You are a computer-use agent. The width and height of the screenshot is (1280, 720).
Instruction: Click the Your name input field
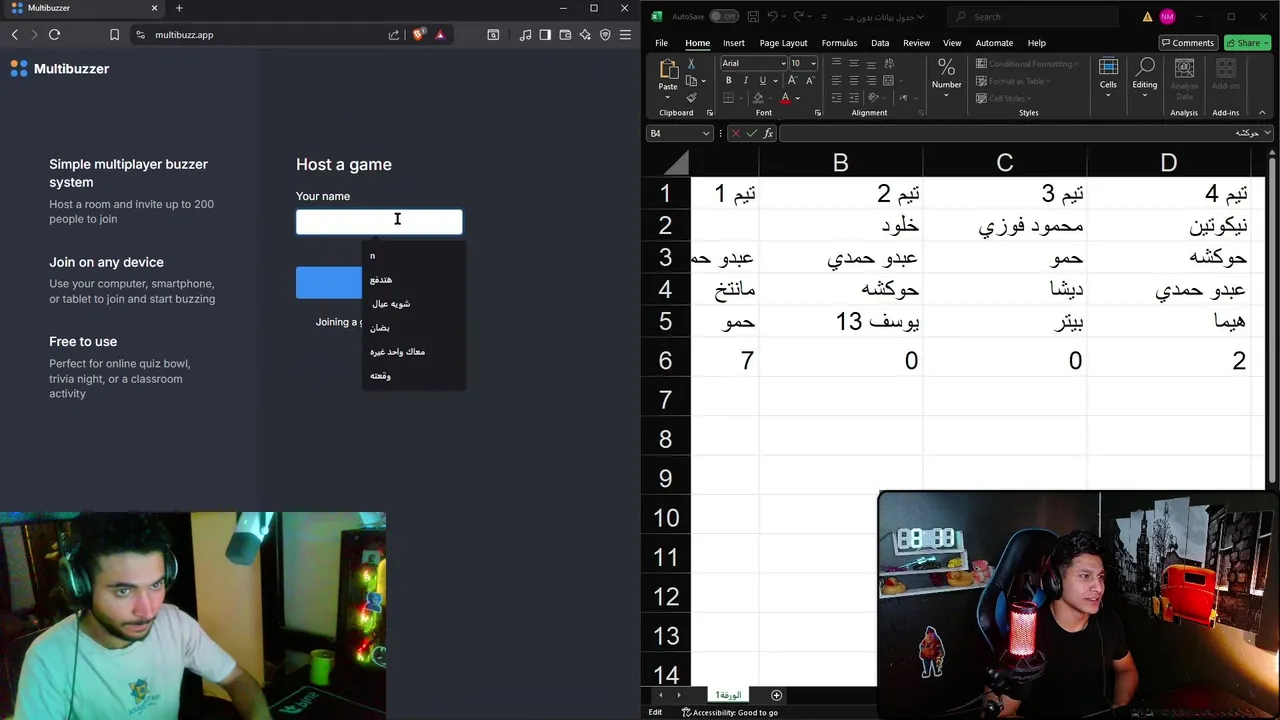[x=379, y=221]
